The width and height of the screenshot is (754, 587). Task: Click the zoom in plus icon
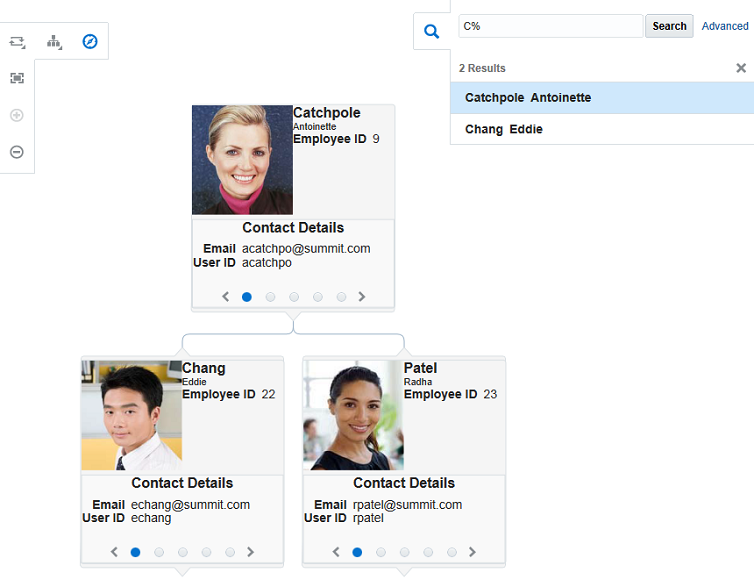tap(17, 115)
